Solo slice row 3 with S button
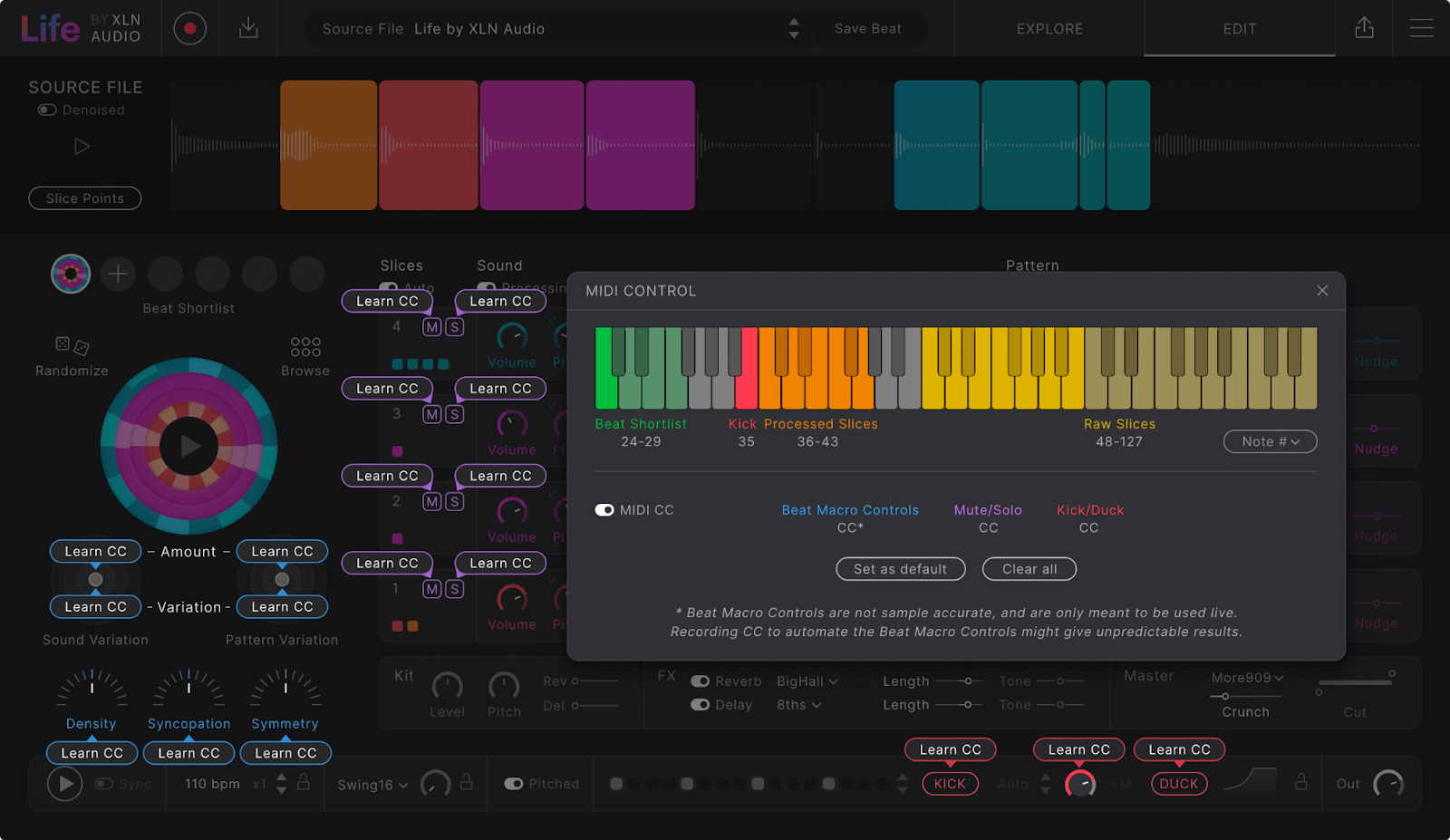Screen dimensions: 1450x840 pyautogui.click(x=455, y=414)
